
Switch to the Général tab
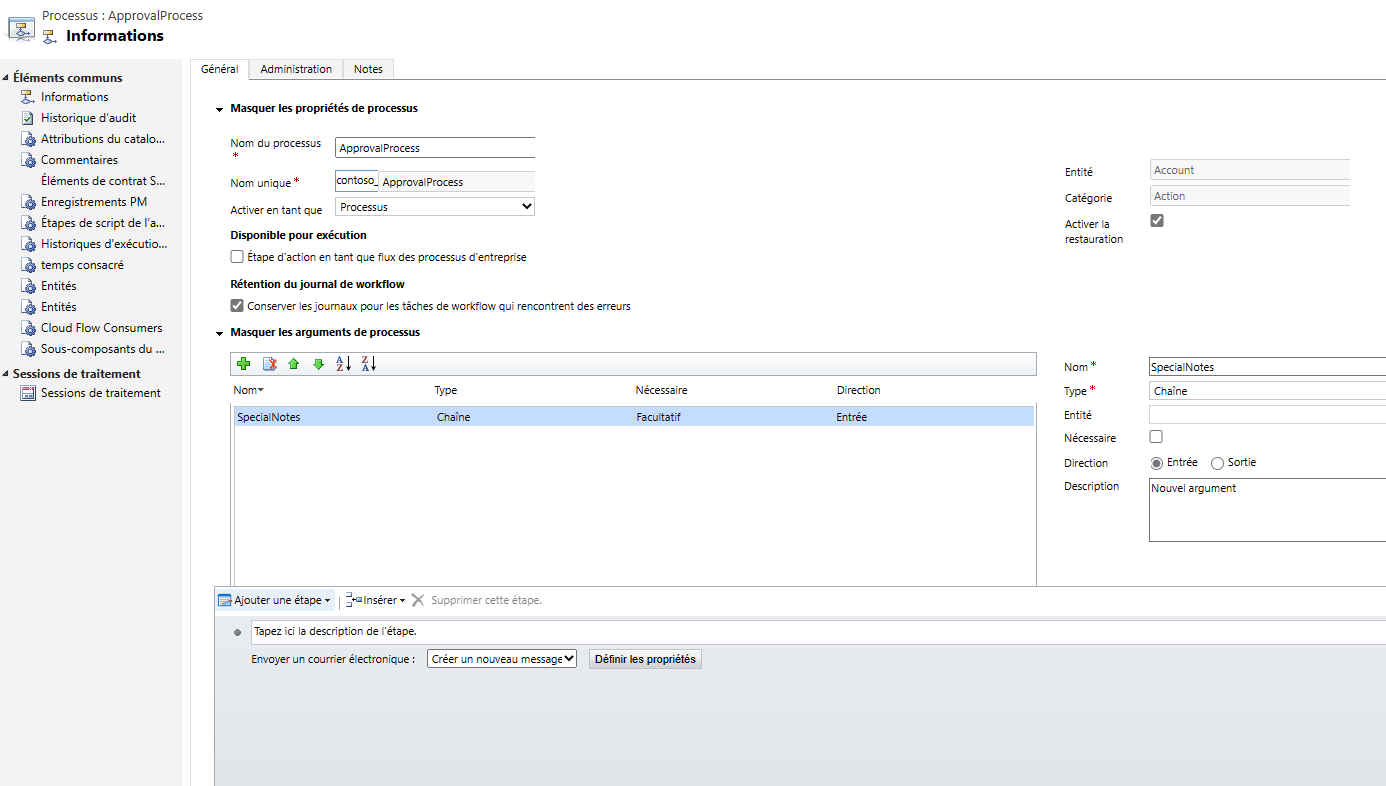(x=219, y=69)
